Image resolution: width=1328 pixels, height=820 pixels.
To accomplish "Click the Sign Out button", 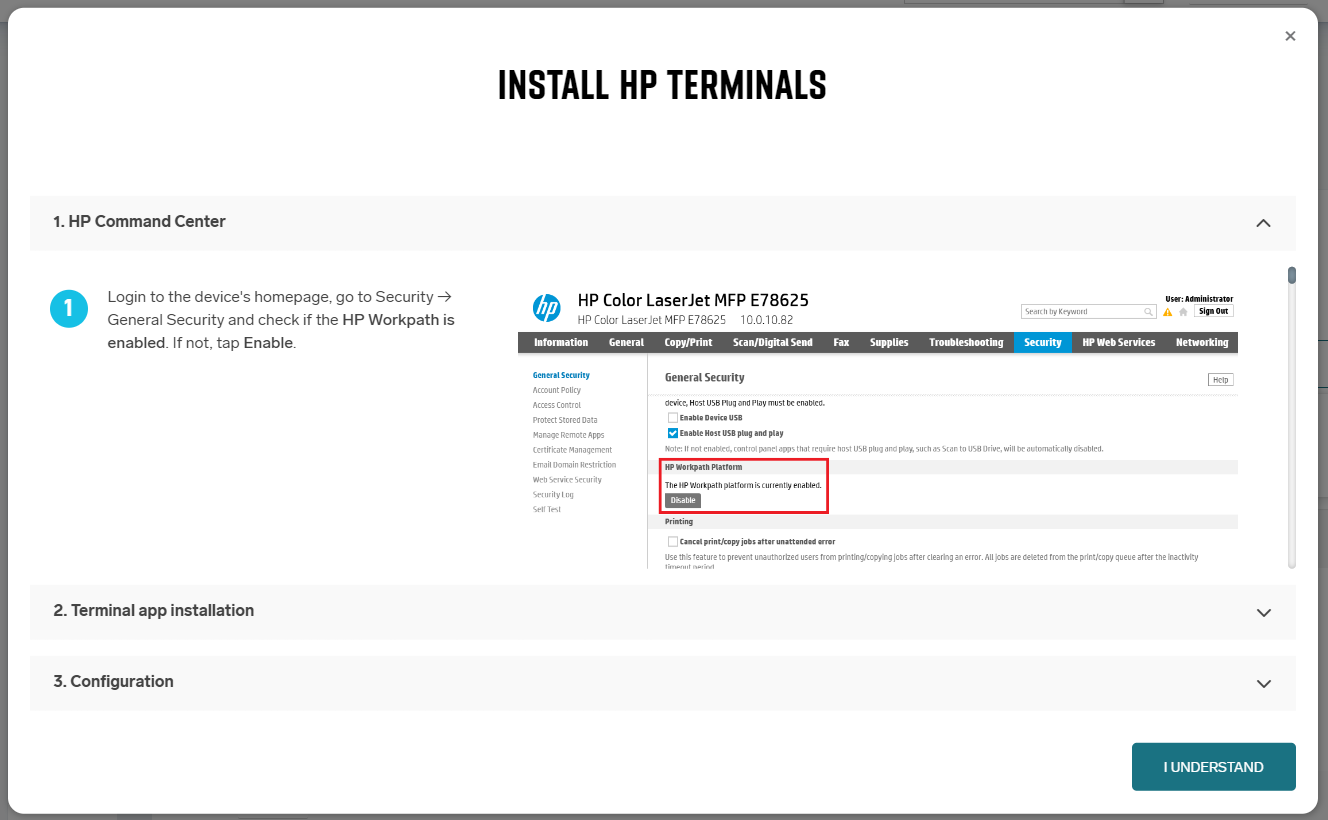I will [x=1213, y=311].
